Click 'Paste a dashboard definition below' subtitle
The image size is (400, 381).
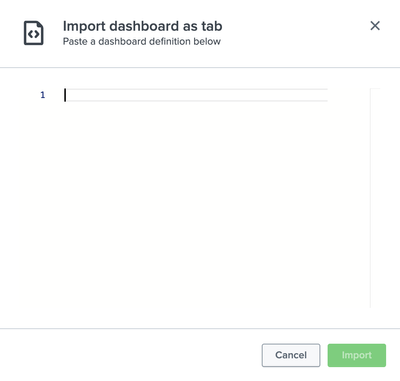(142, 41)
